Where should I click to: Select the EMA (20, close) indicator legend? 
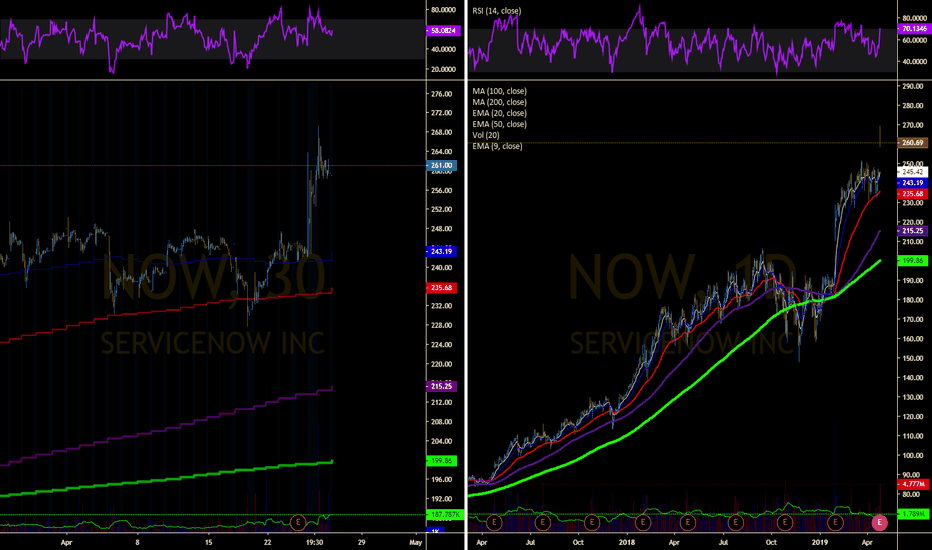click(499, 113)
